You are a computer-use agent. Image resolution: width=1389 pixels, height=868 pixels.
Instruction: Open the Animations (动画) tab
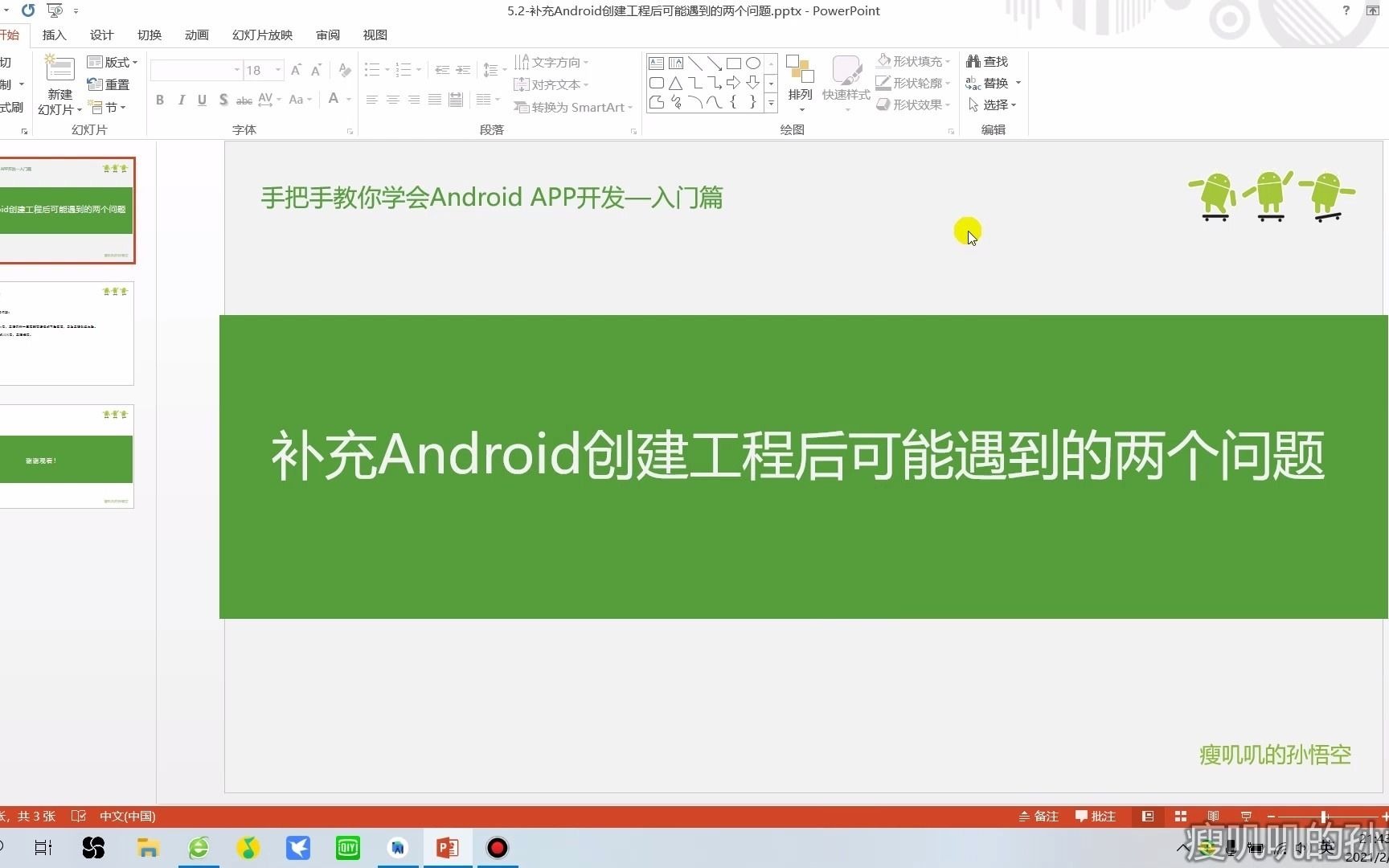click(x=196, y=35)
